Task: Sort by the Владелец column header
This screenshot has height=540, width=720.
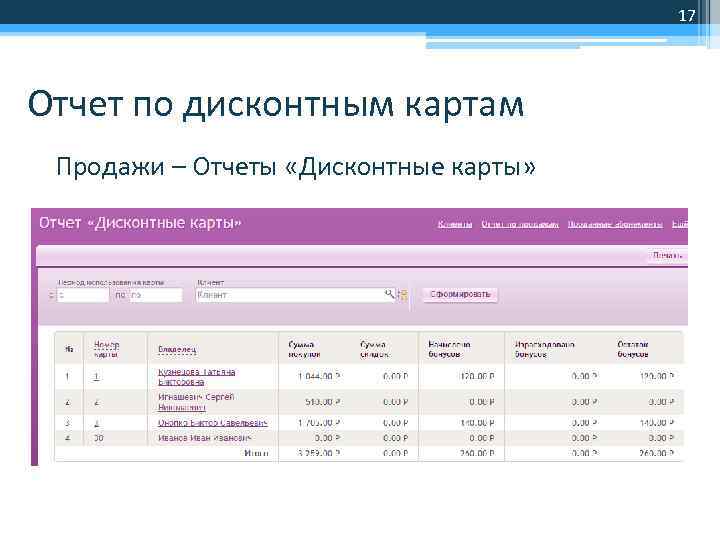Action: coord(177,350)
